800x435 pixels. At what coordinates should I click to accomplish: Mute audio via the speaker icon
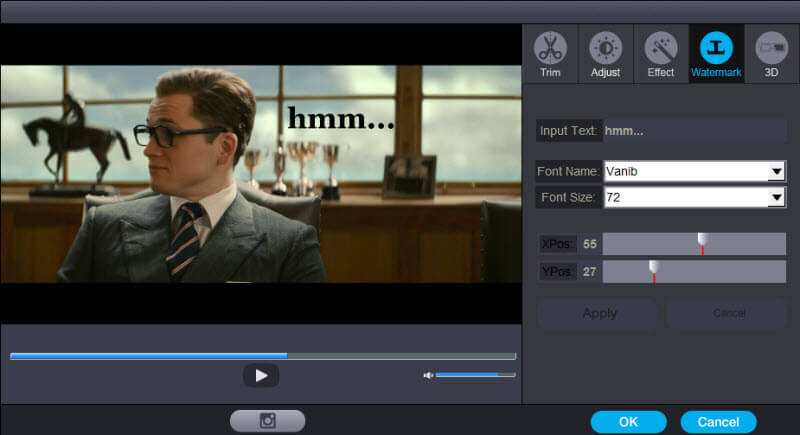[428, 375]
